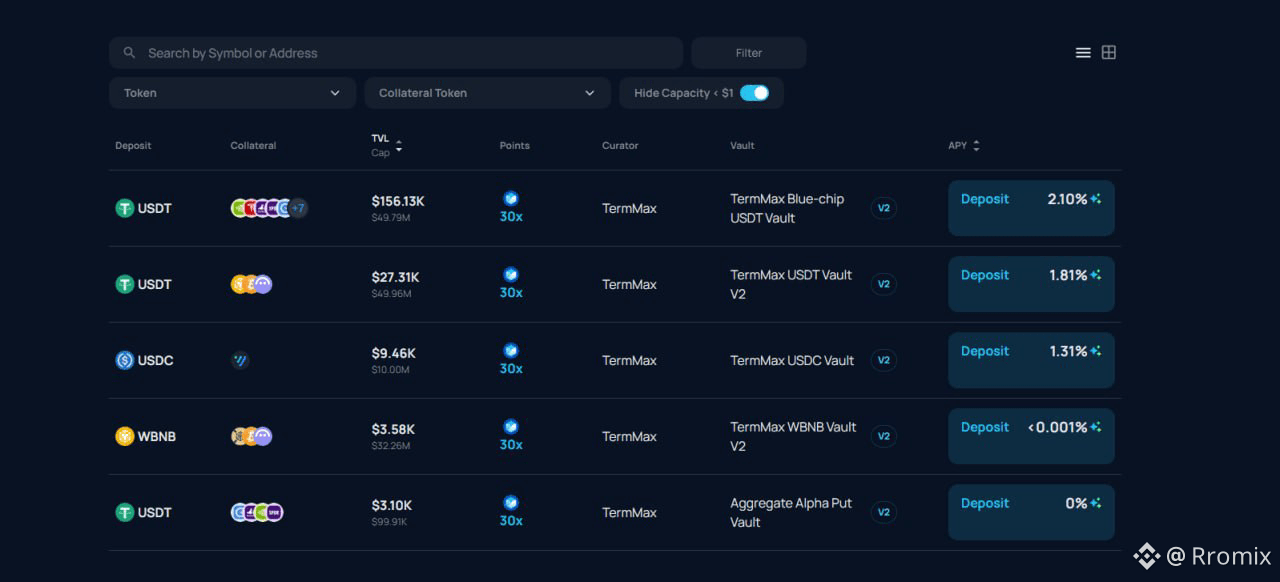This screenshot has height=582, width=1280.
Task: Click sparkle icon beside 1.31% APY
Action: pyautogui.click(x=1096, y=351)
